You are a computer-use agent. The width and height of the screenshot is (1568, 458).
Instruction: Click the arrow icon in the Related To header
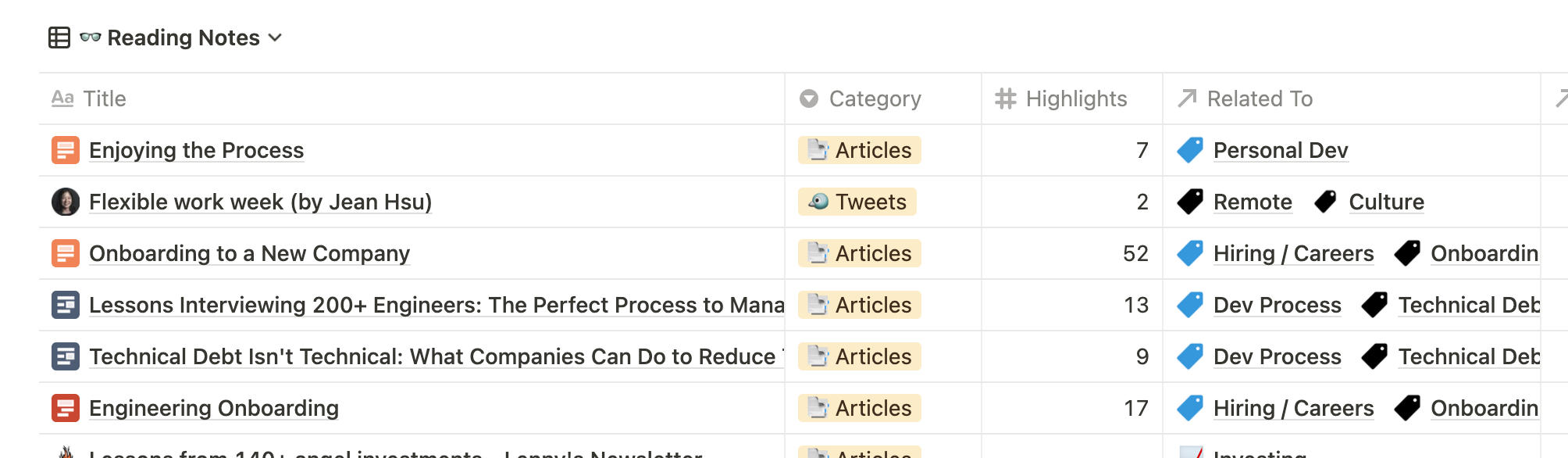click(1186, 98)
